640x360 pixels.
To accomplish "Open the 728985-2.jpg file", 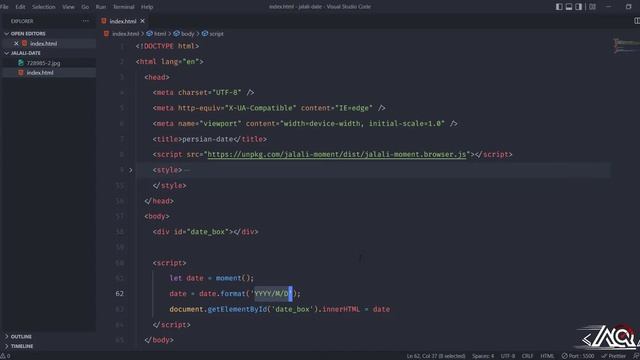I will 43,63.
